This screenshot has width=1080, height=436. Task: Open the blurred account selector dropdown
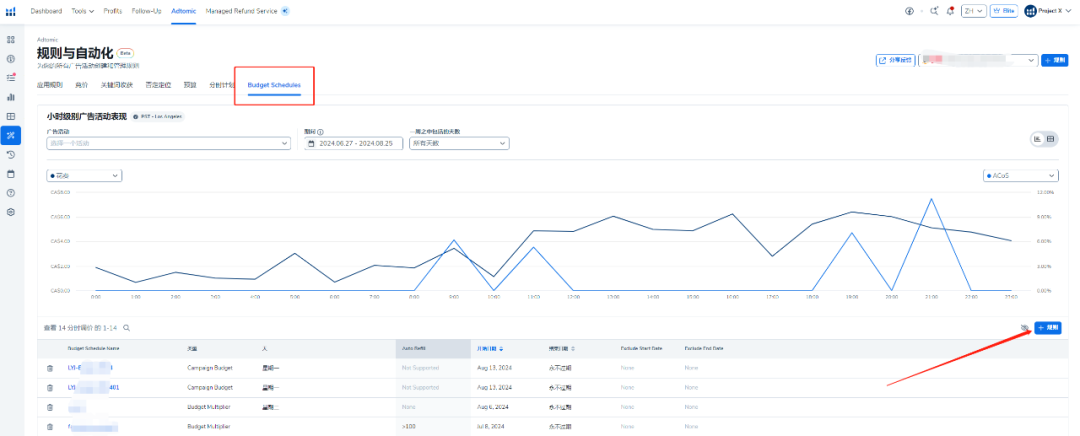click(978, 61)
